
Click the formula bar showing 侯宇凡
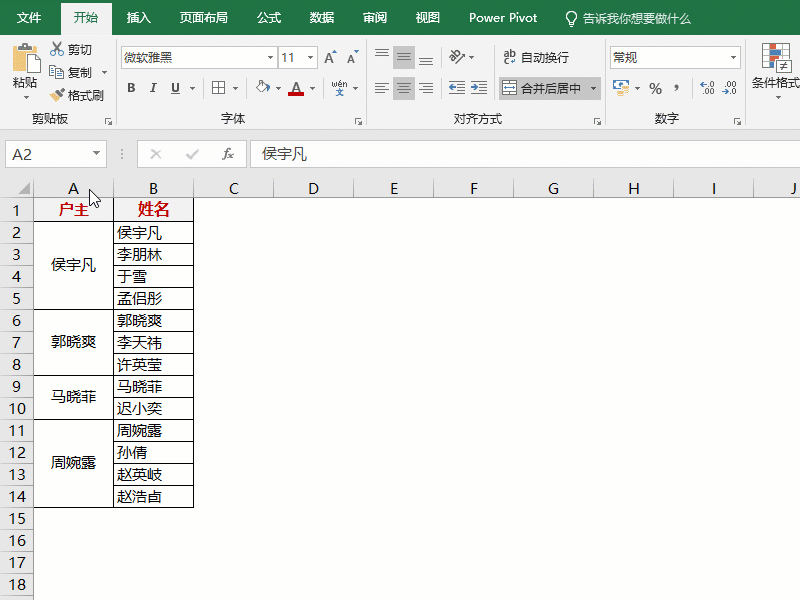[526, 154]
